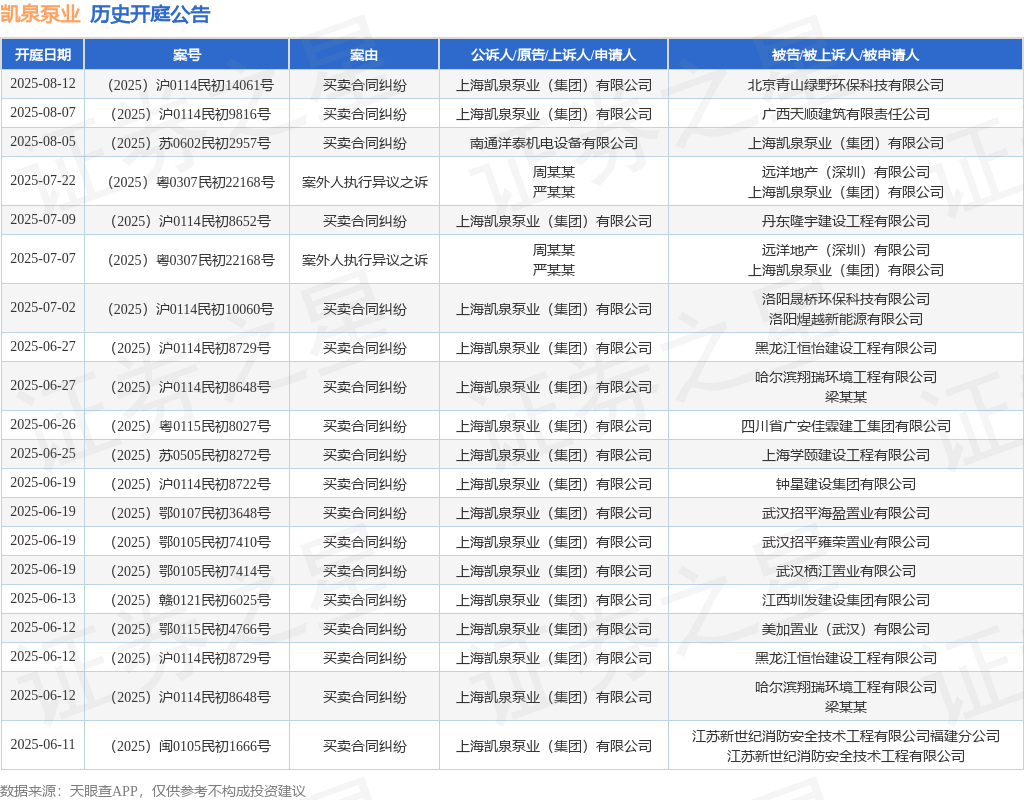This screenshot has width=1024, height=800.
Task: Select defendant 广西天顺建筑有限责任公司
Action: click(846, 114)
